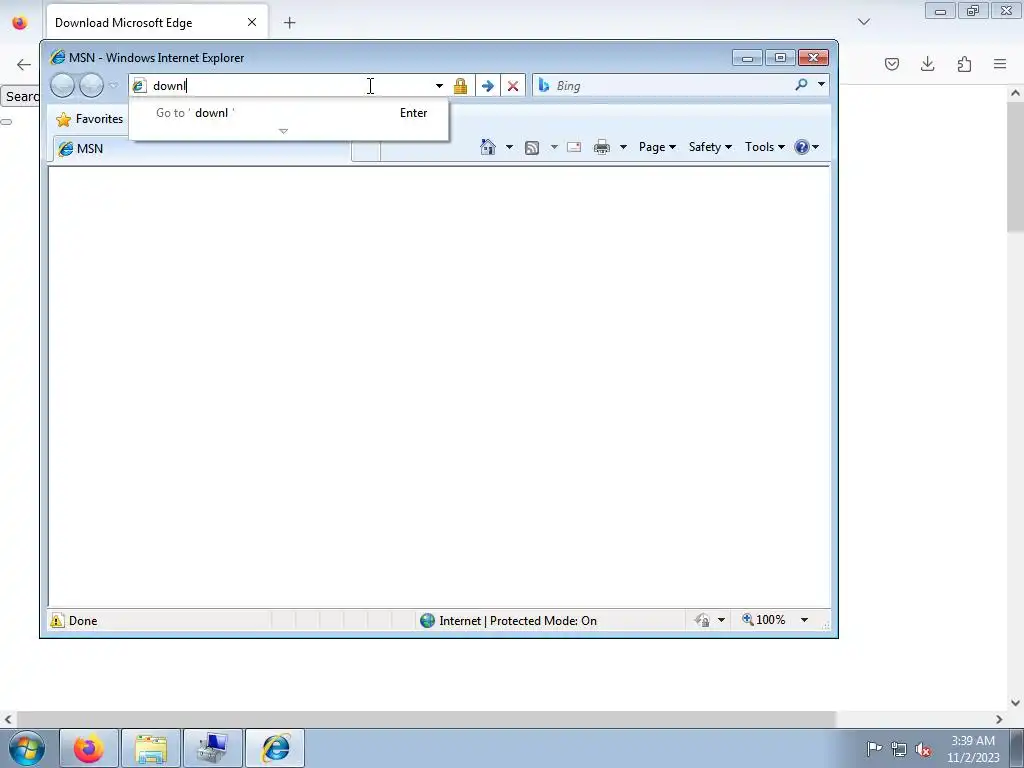
Task: Close the Download Microsoft Edge tab
Action: 251,22
